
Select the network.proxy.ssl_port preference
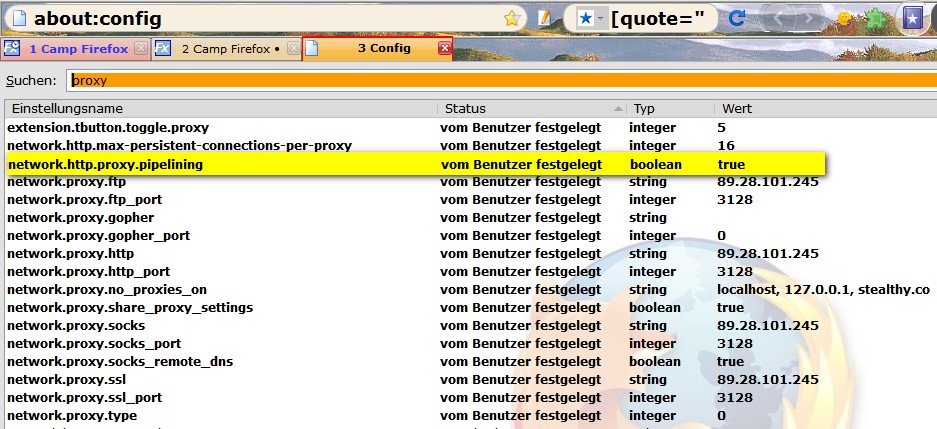84,397
